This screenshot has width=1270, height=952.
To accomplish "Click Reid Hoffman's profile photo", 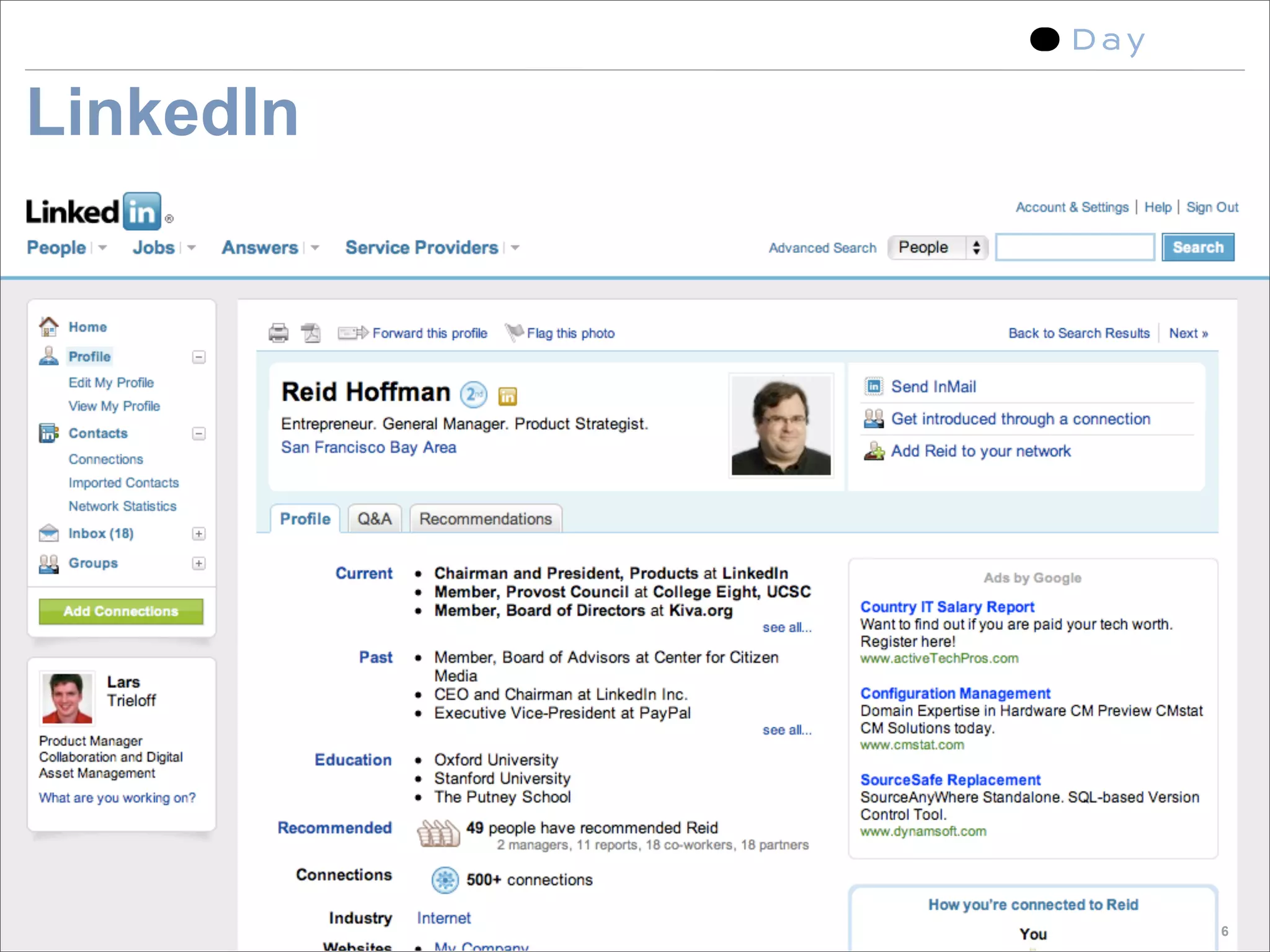I will click(x=781, y=425).
